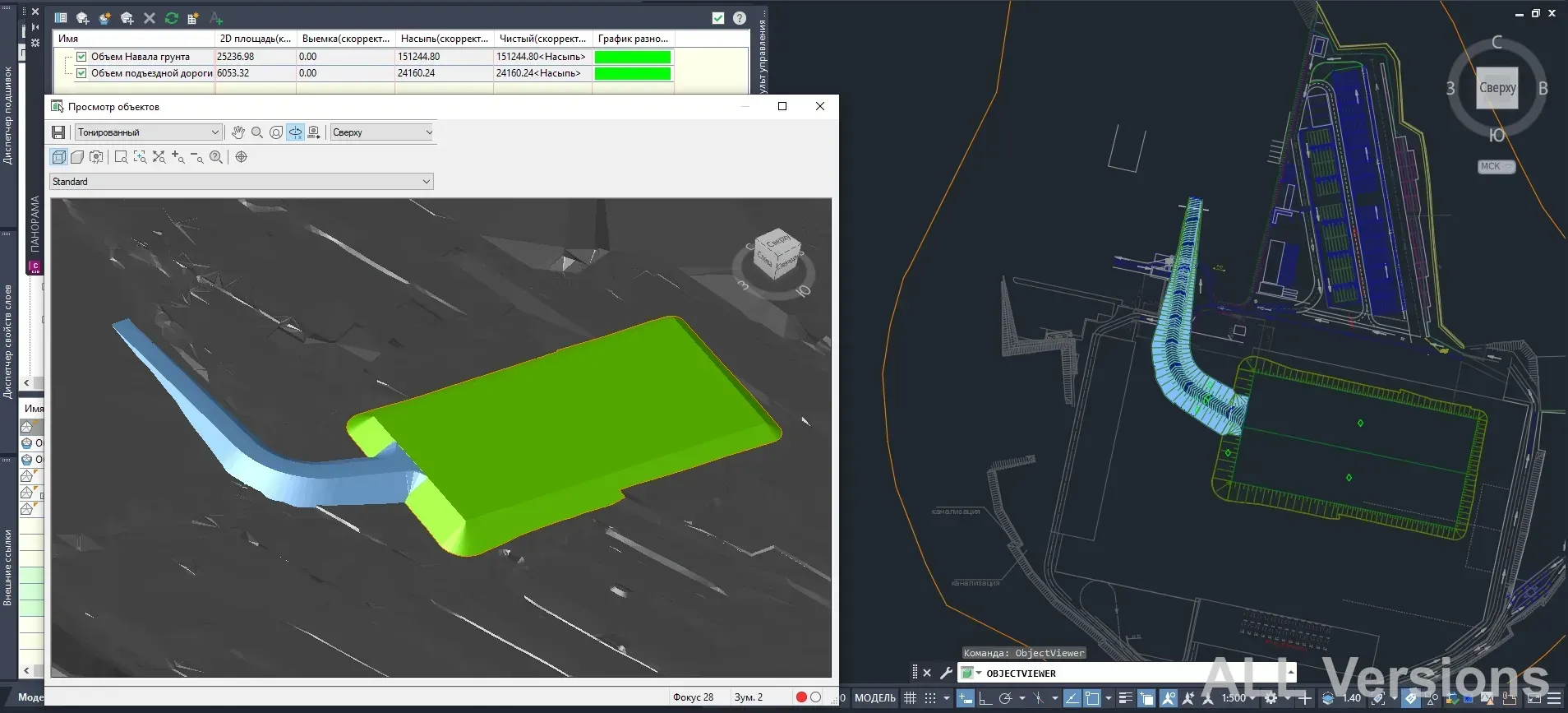Click the "Сверху" face on the main ViewCube

click(x=1497, y=88)
